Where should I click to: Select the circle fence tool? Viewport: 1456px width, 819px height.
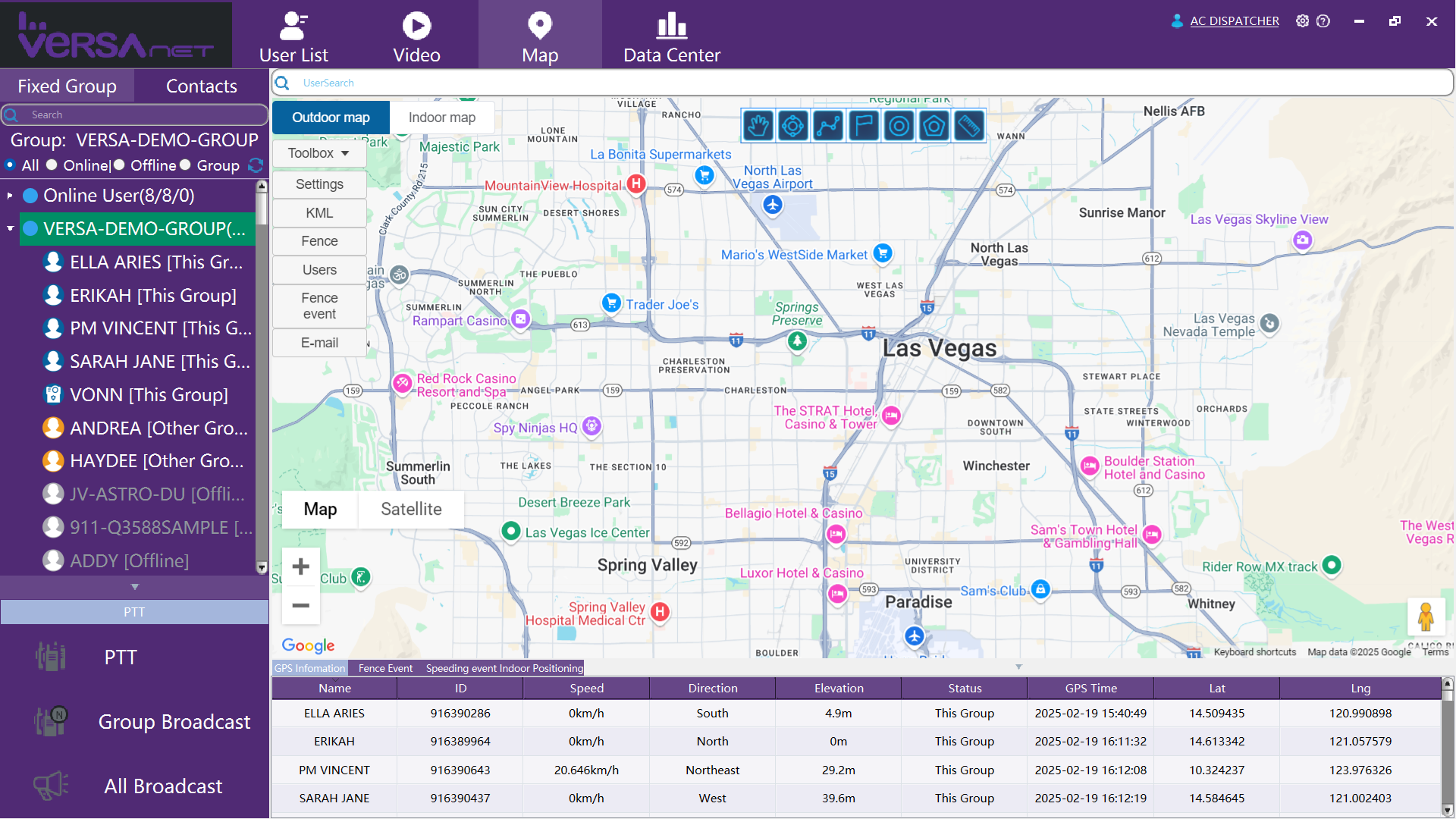click(899, 126)
